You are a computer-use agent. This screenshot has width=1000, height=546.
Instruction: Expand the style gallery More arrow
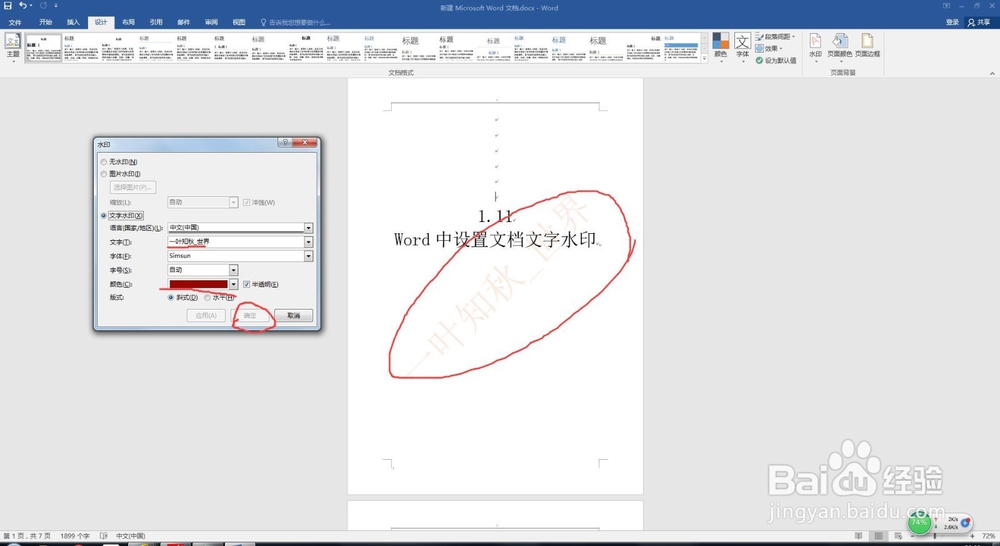[705, 59]
